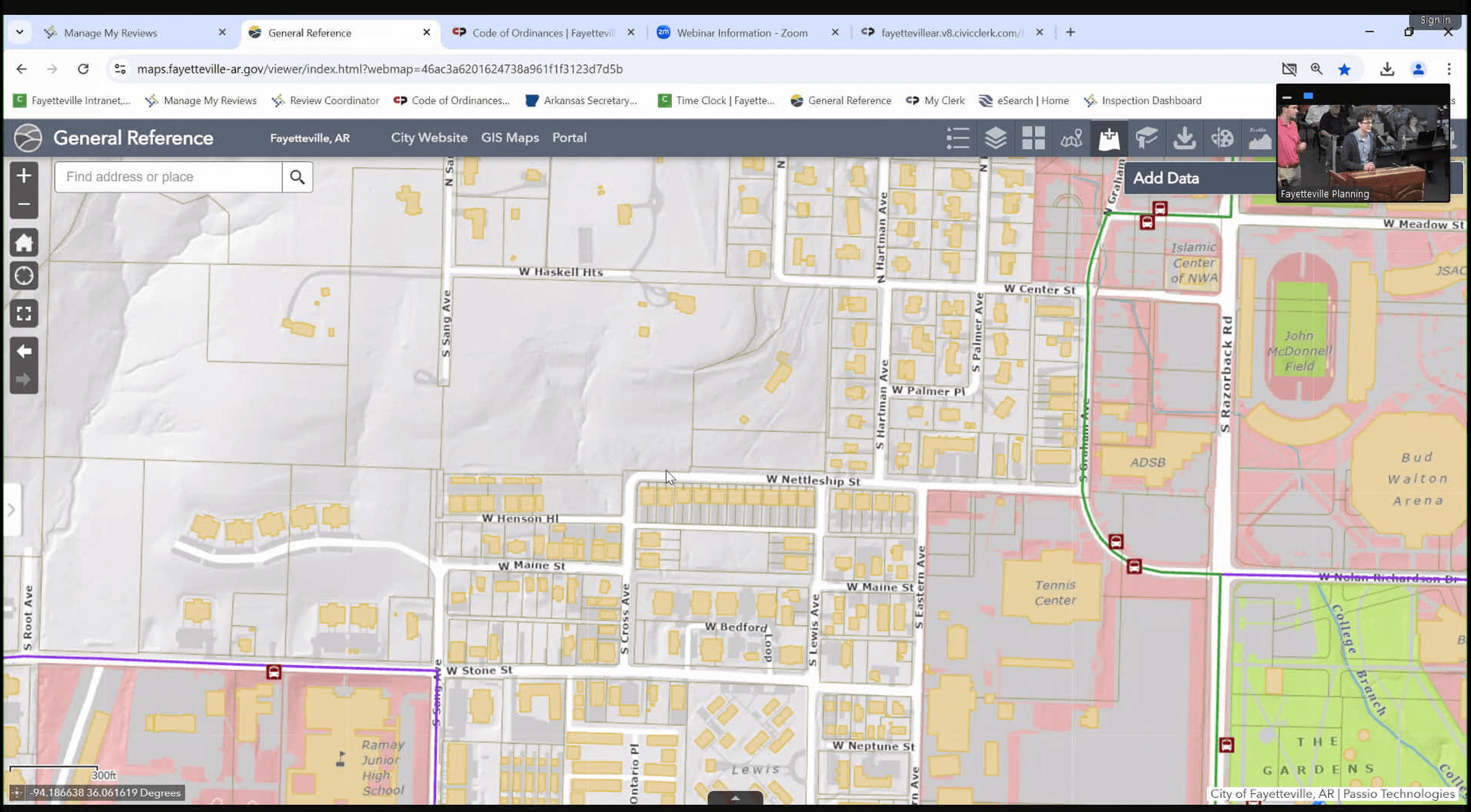The height and width of the screenshot is (812, 1471).
Task: Toggle fullscreen map view
Action: coord(24,313)
